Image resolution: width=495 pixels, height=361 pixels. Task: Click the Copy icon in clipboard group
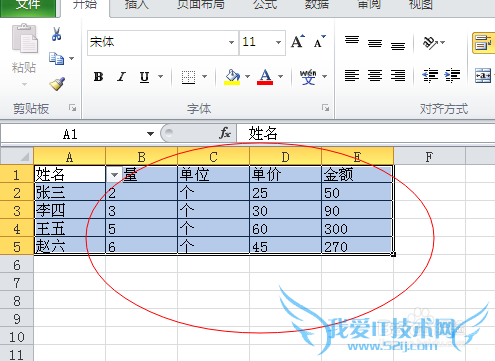(56, 59)
